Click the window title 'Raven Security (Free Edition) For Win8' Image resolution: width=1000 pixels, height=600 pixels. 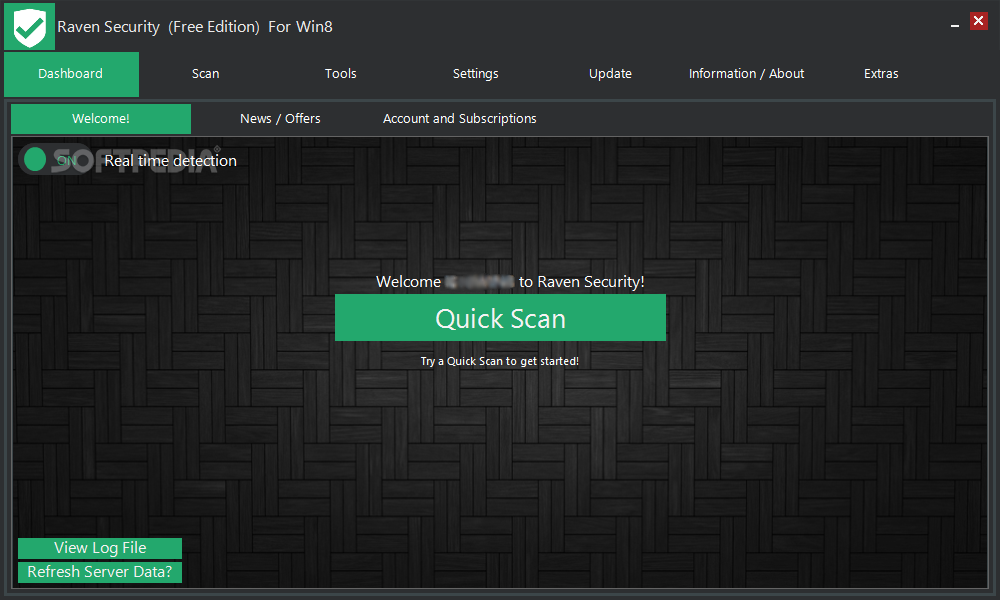195,27
